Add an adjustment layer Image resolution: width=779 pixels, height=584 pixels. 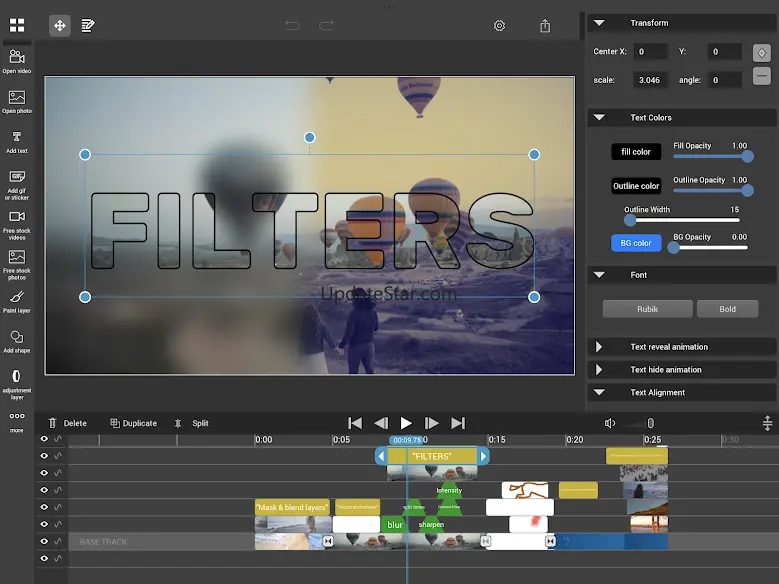click(17, 376)
